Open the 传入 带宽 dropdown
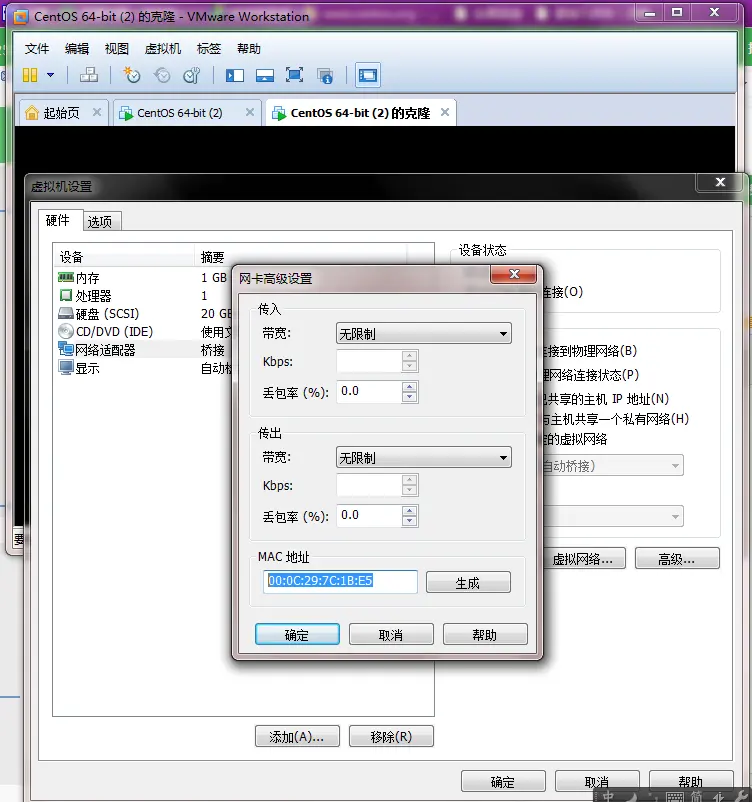Viewport: 752px width, 802px height. pos(424,333)
